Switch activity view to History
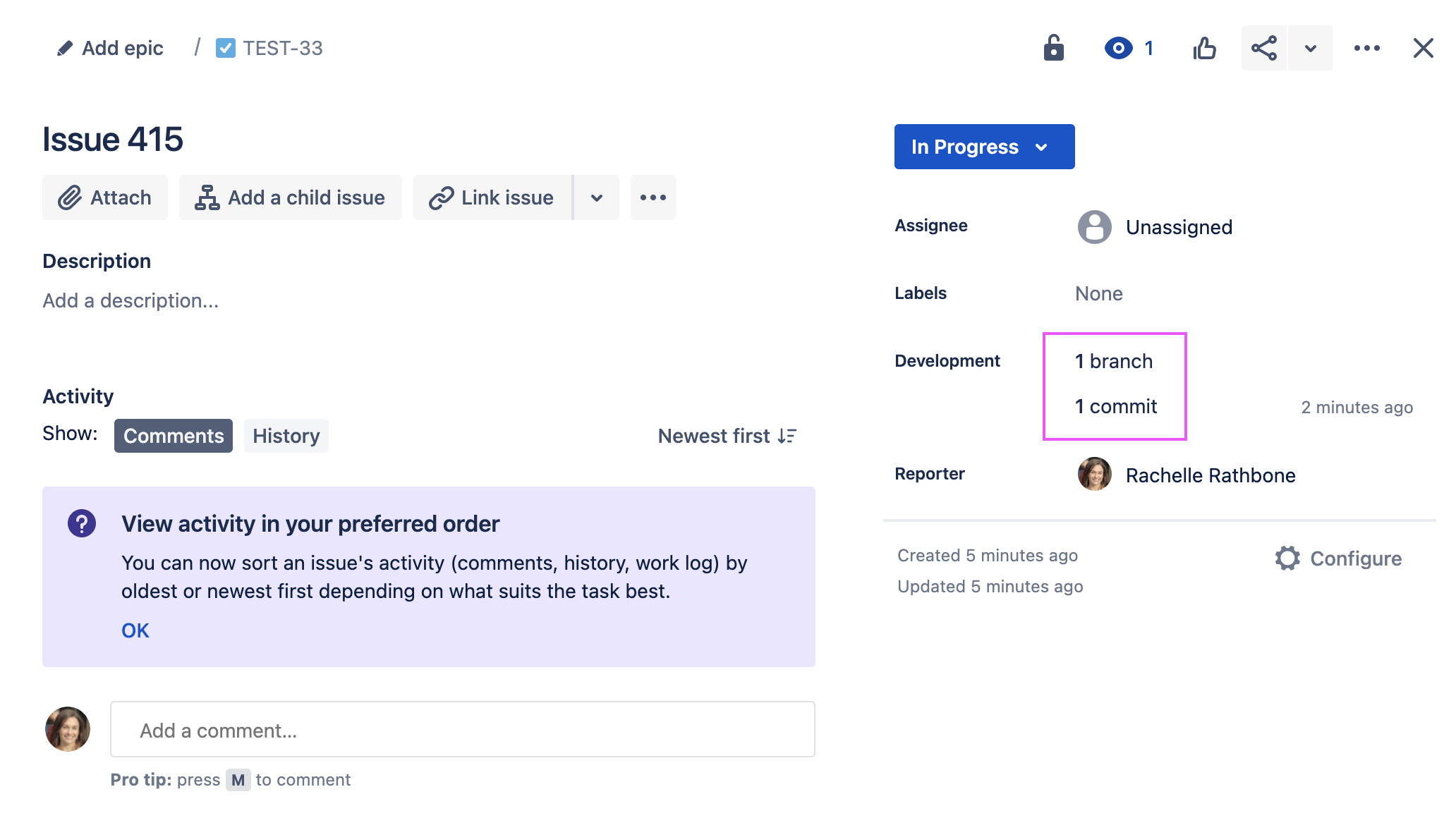This screenshot has height=818, width=1456. tap(286, 436)
